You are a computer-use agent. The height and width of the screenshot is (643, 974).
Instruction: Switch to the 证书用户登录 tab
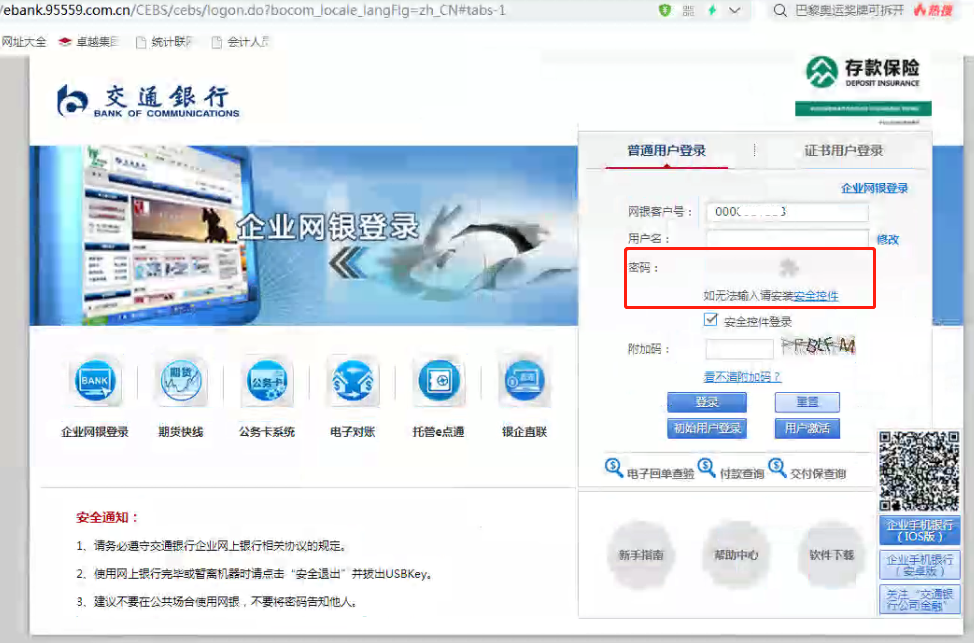tap(843, 151)
